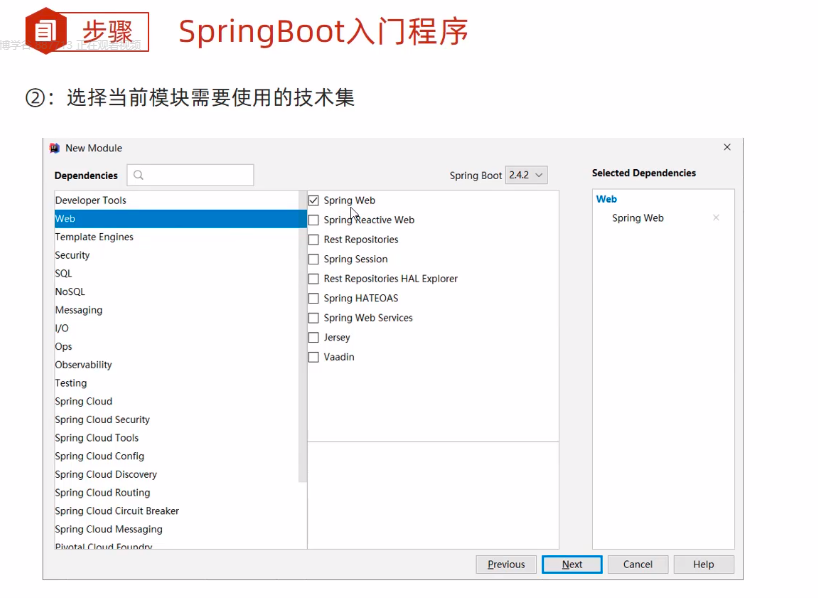Viewport: 818px width, 598px height.
Task: Select Spring Cloud Discovery category
Action: pos(177,474)
